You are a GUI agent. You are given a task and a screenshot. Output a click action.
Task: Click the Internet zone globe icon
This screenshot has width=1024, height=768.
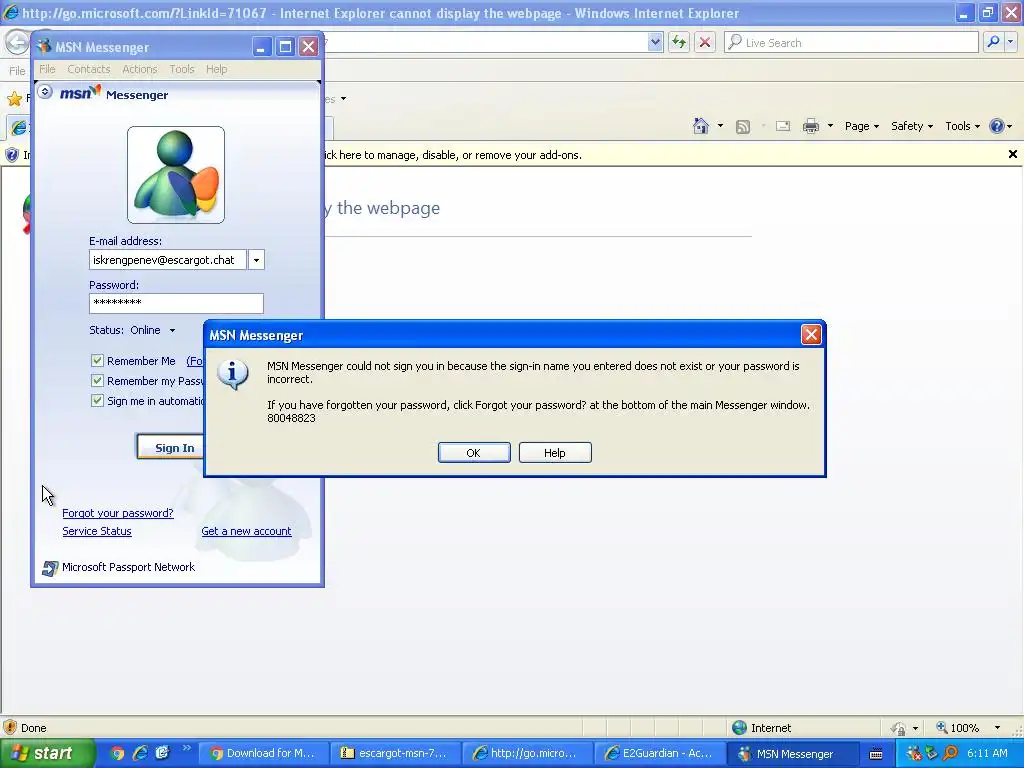tap(739, 728)
